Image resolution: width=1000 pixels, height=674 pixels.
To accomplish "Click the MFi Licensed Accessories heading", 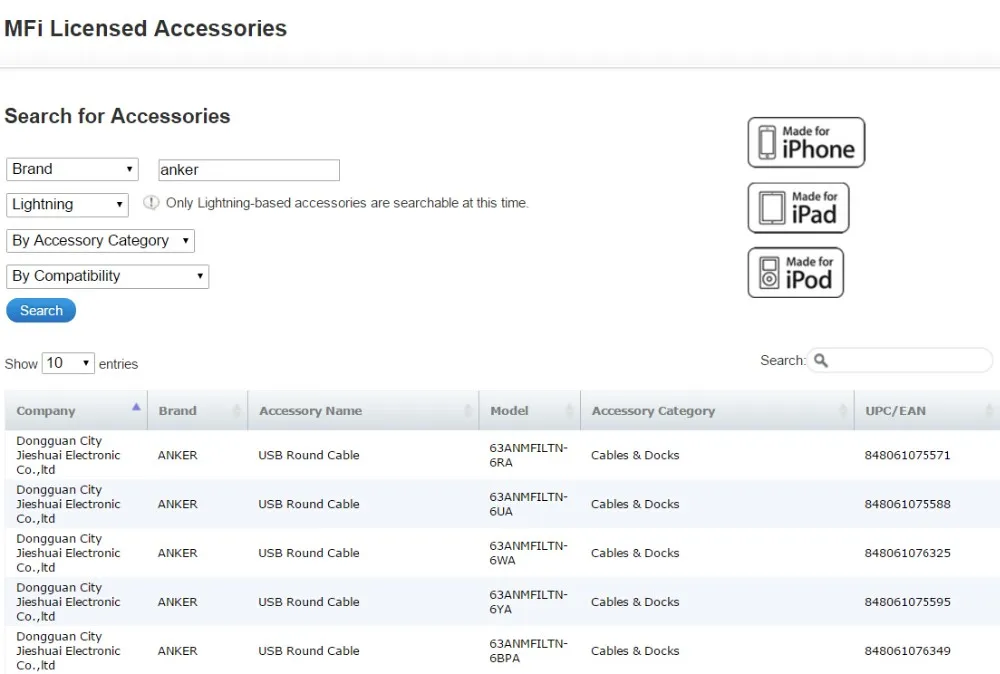I will point(145,29).
